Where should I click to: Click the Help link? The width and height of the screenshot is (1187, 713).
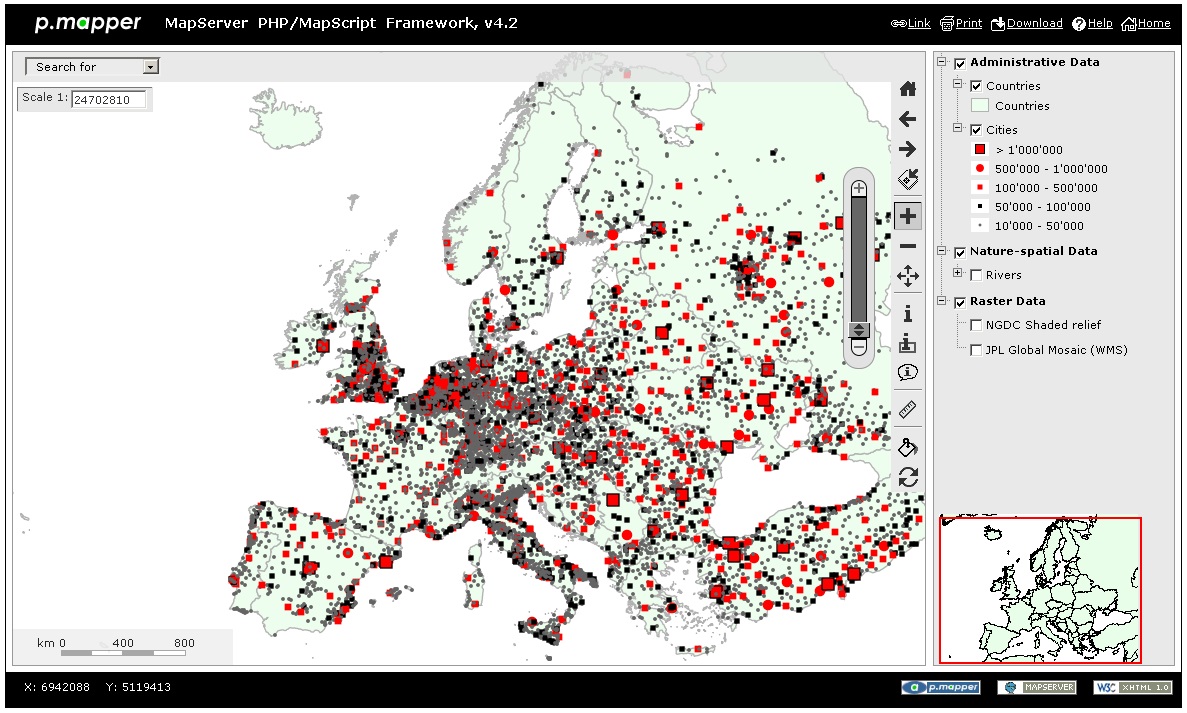click(x=1092, y=23)
